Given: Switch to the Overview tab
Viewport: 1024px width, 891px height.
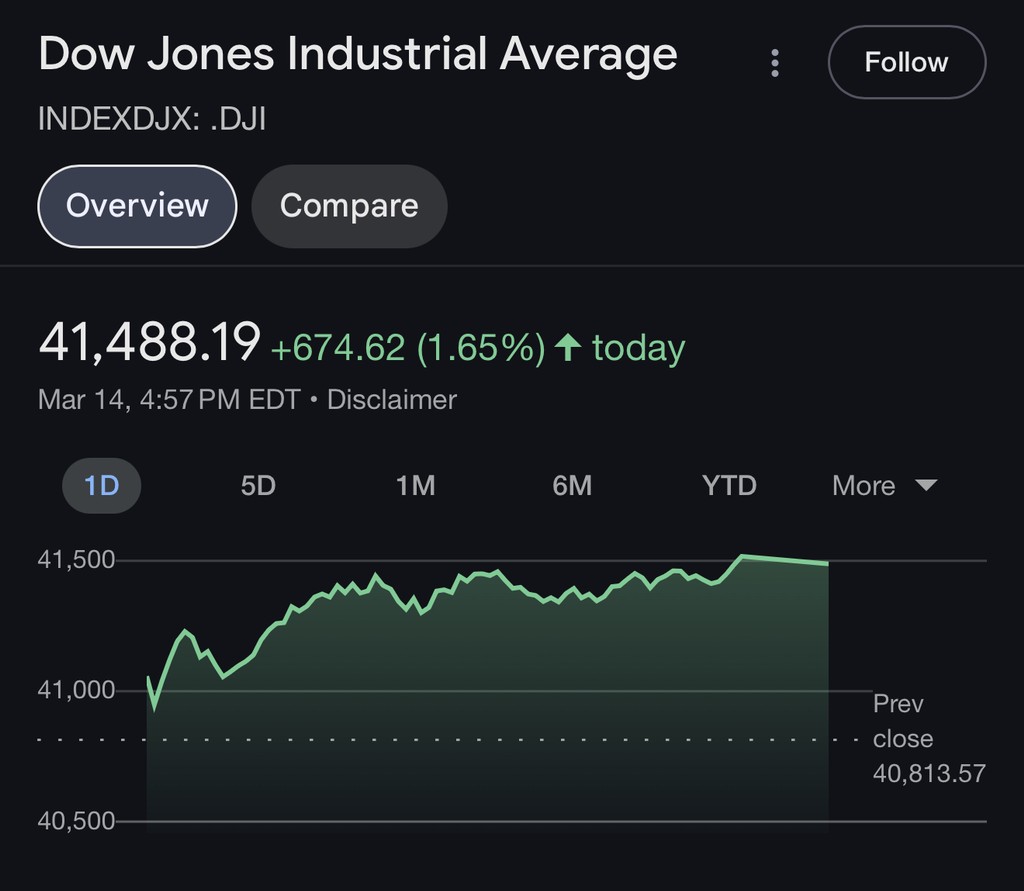Looking at the screenshot, I should (x=137, y=206).
